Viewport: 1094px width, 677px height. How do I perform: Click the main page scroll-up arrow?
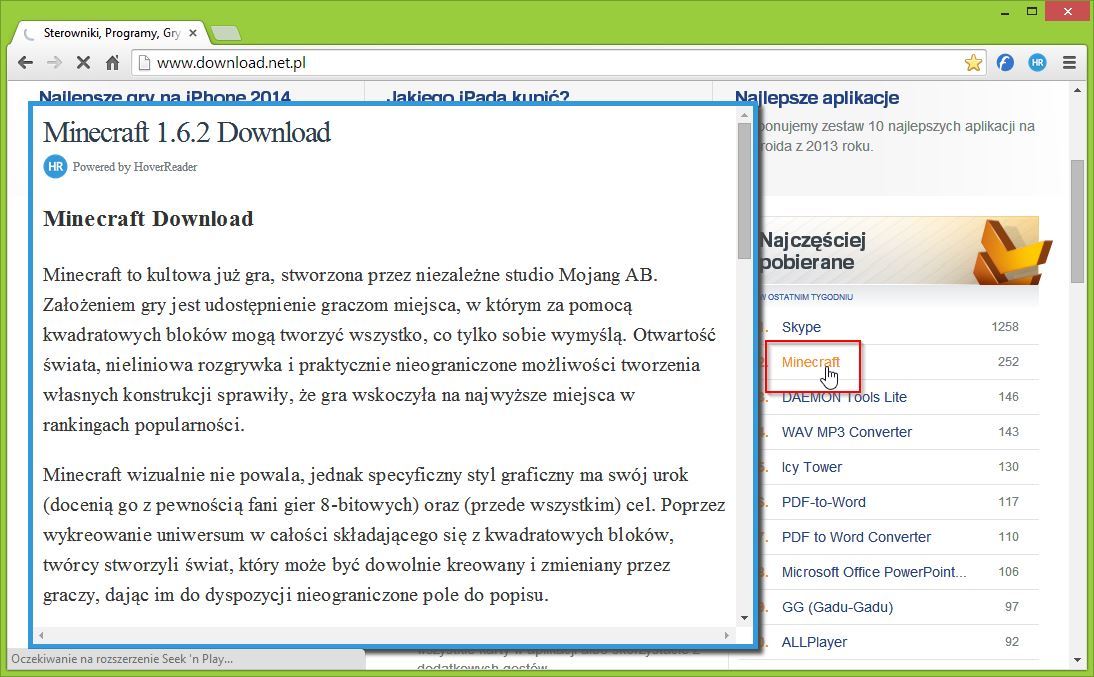pyautogui.click(x=1078, y=89)
